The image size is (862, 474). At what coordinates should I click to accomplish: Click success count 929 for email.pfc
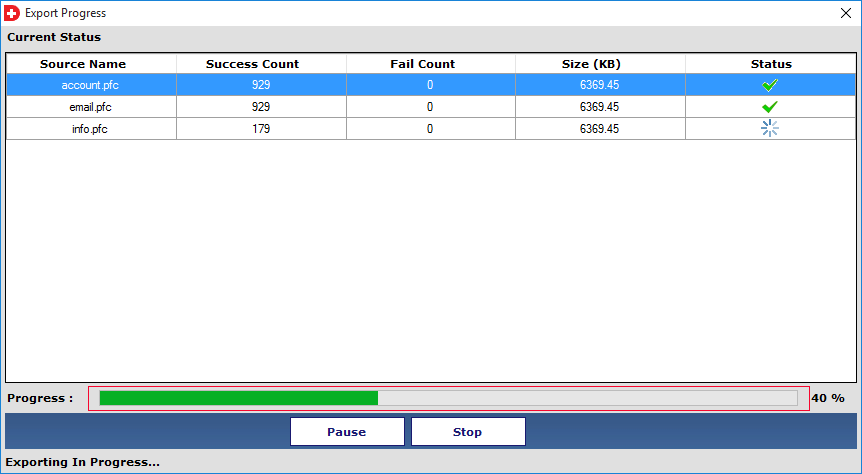(261, 107)
